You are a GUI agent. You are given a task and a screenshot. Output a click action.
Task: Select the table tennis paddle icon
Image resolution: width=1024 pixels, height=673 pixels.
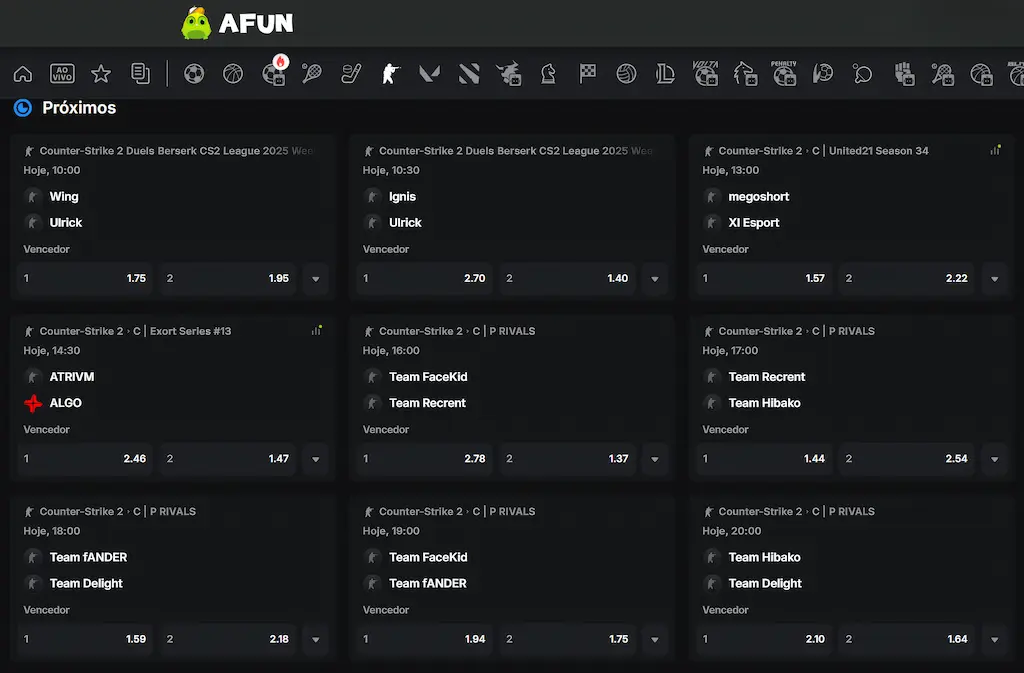[x=863, y=74]
